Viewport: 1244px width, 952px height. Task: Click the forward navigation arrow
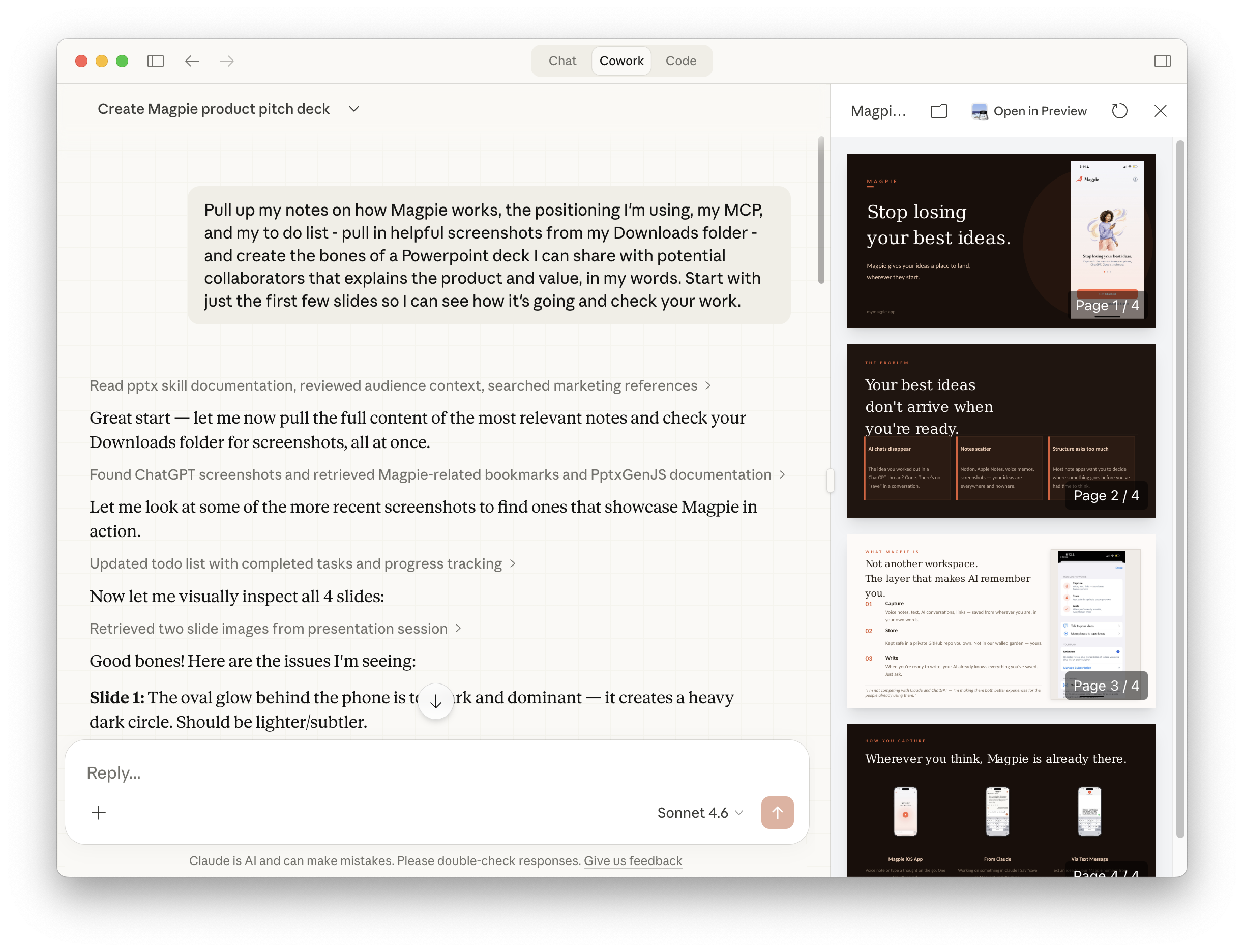click(x=226, y=61)
